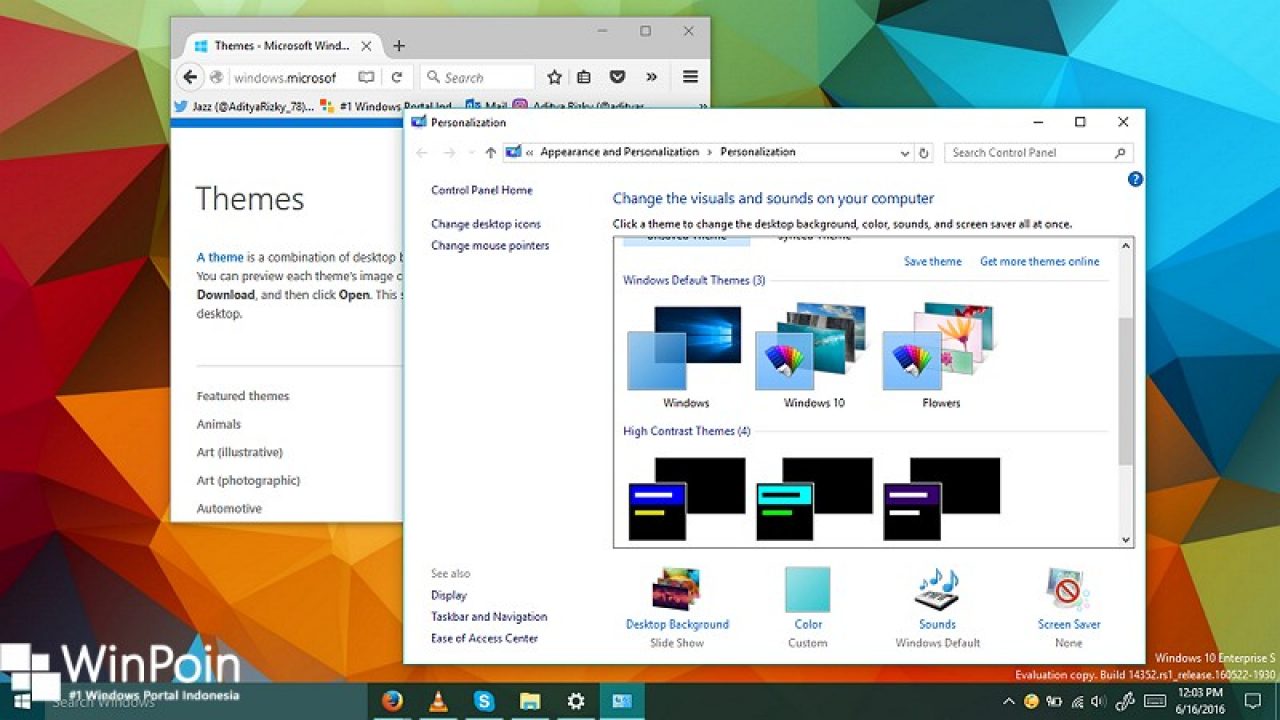
Task: Click Change desktop icons
Action: (486, 224)
